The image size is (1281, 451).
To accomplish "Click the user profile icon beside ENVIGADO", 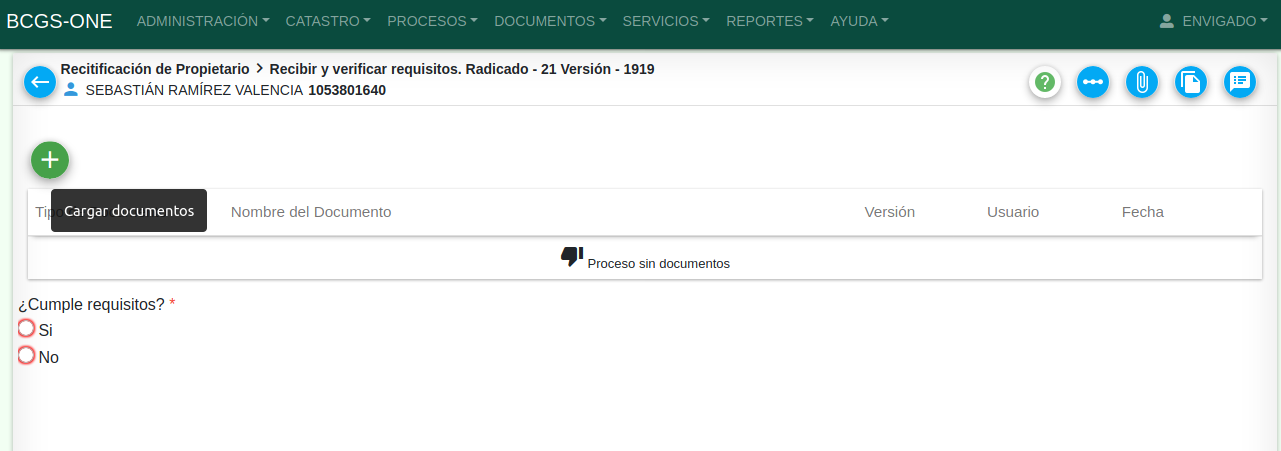I will tap(1166, 21).
